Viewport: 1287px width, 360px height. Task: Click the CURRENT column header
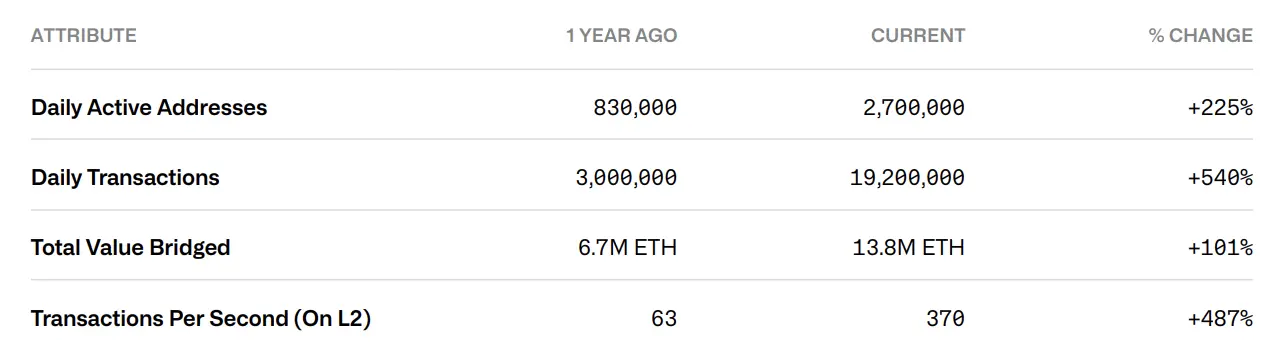[x=918, y=35]
